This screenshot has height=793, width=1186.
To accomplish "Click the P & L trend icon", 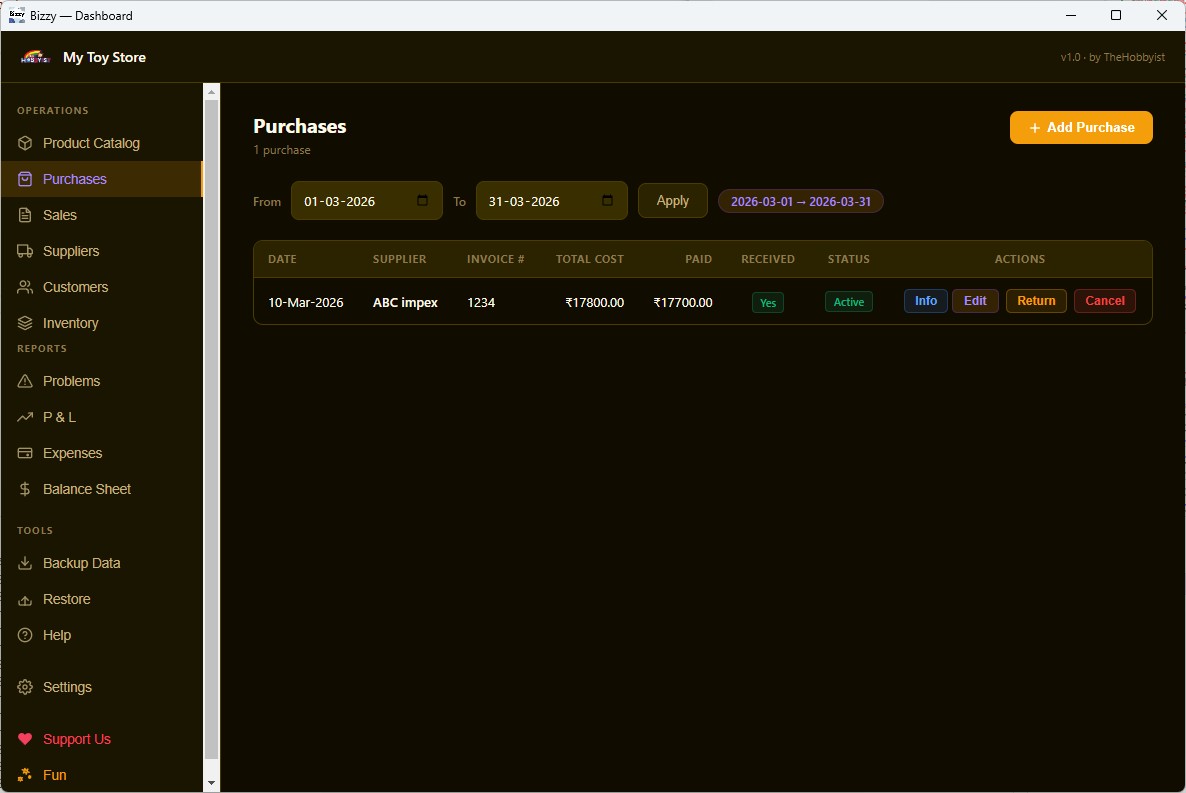I will coord(25,417).
